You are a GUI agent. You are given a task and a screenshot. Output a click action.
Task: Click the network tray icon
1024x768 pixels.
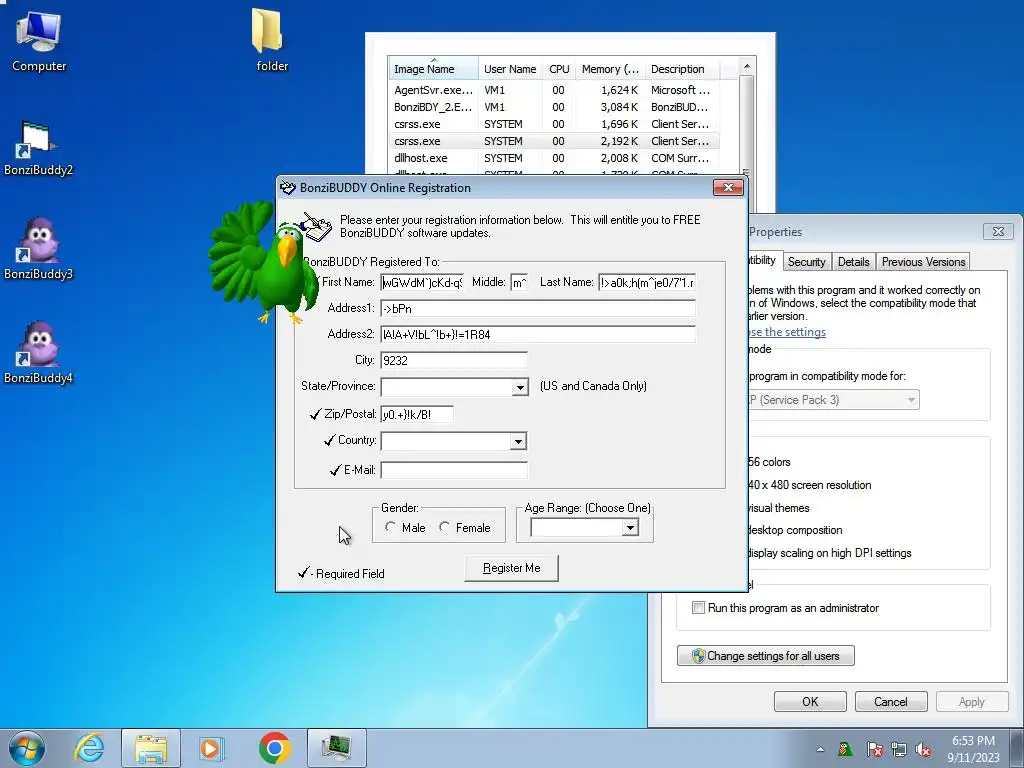(x=899, y=749)
